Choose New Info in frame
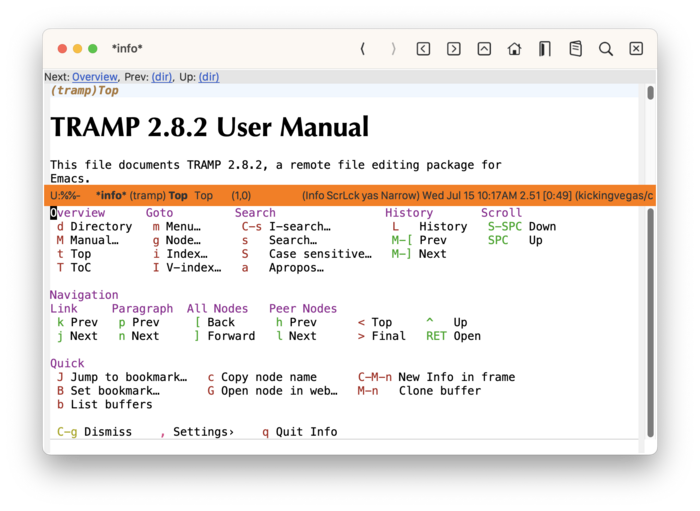 tap(436, 378)
